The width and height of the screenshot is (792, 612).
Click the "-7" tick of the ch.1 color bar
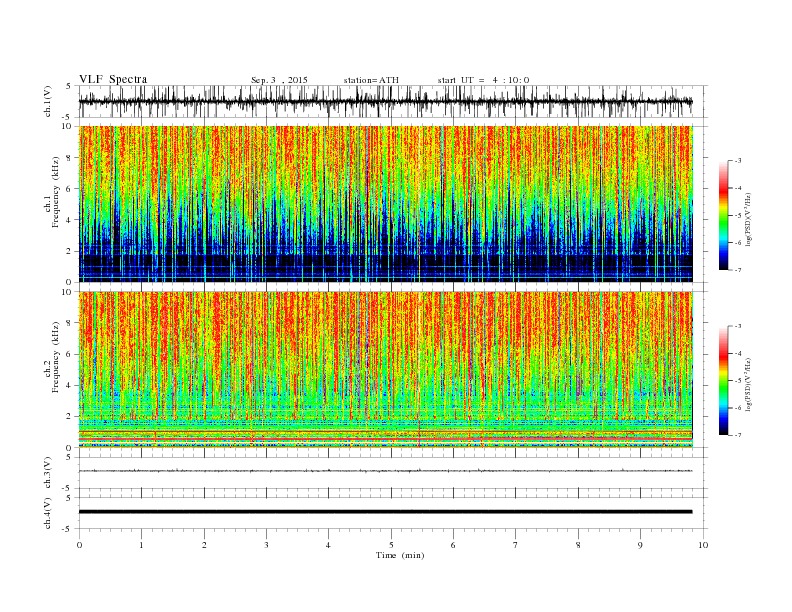[x=738, y=270]
